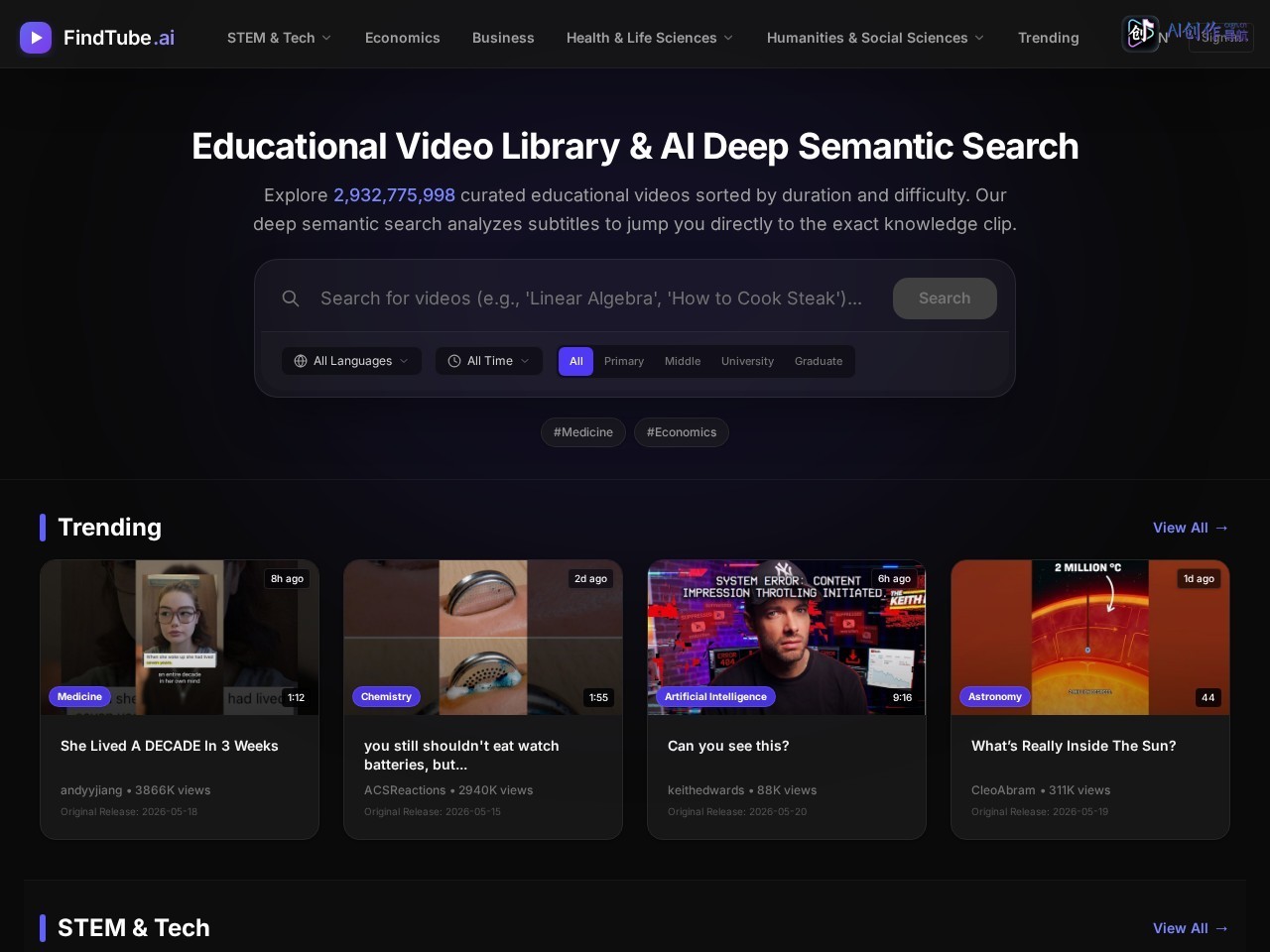Viewport: 1270px width, 952px height.
Task: Click 'keithedwards • 88K views' text
Action: coord(742,790)
